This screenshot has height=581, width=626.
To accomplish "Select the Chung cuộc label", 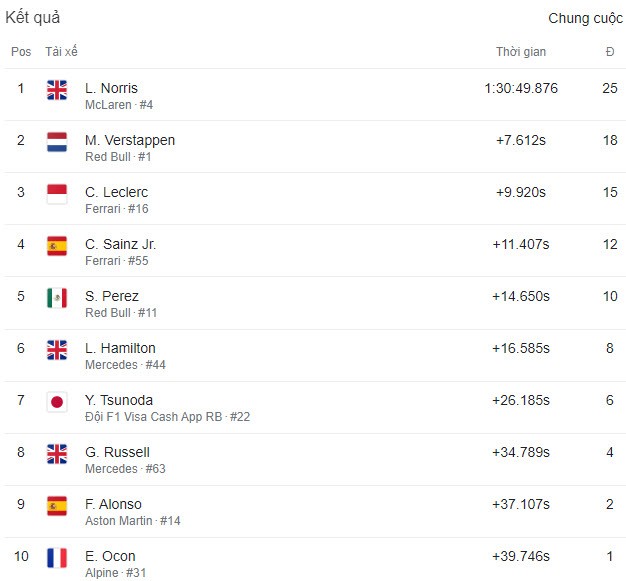I will (585, 18).
